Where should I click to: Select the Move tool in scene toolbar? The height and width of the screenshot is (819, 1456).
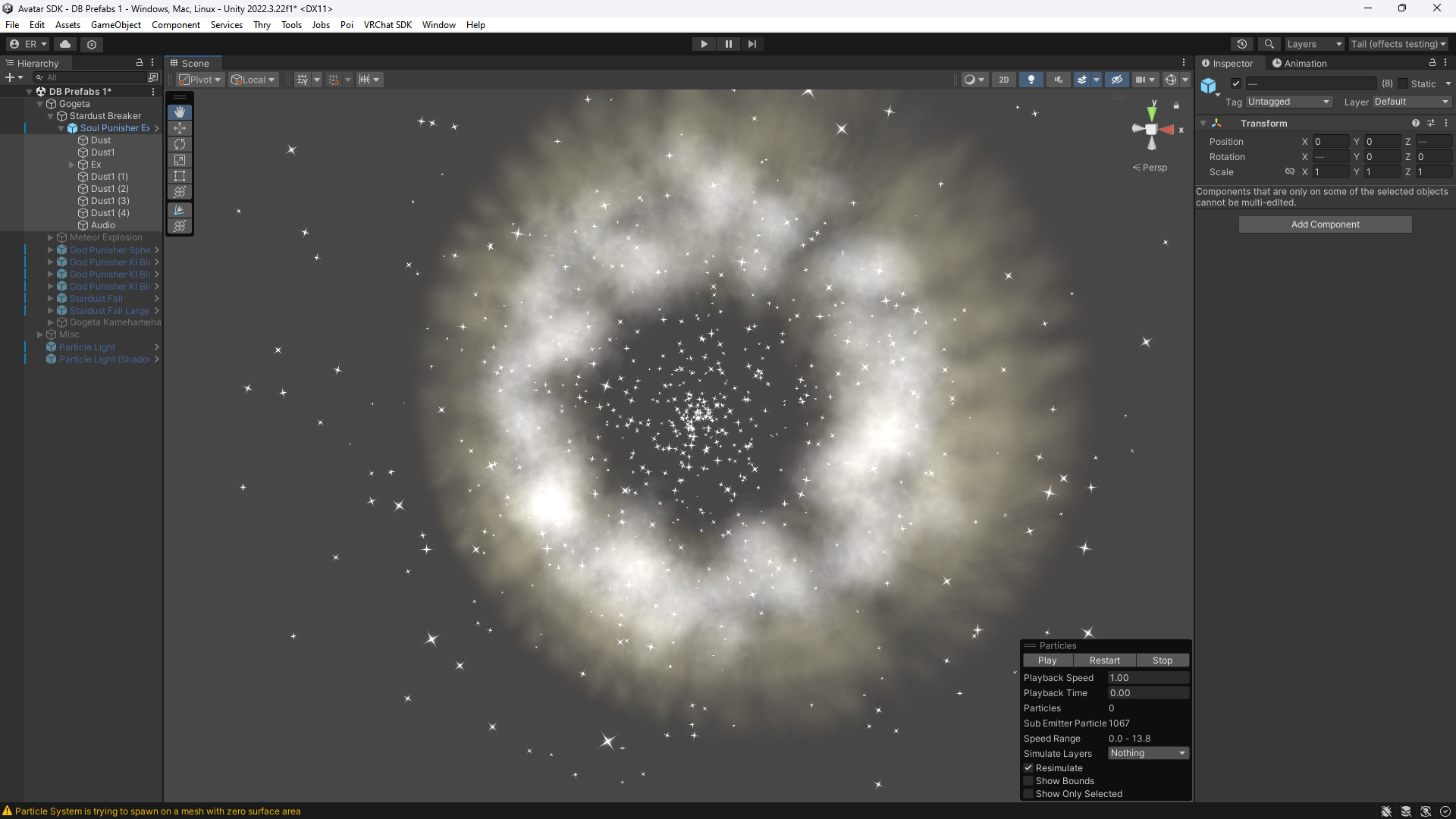pos(180,128)
